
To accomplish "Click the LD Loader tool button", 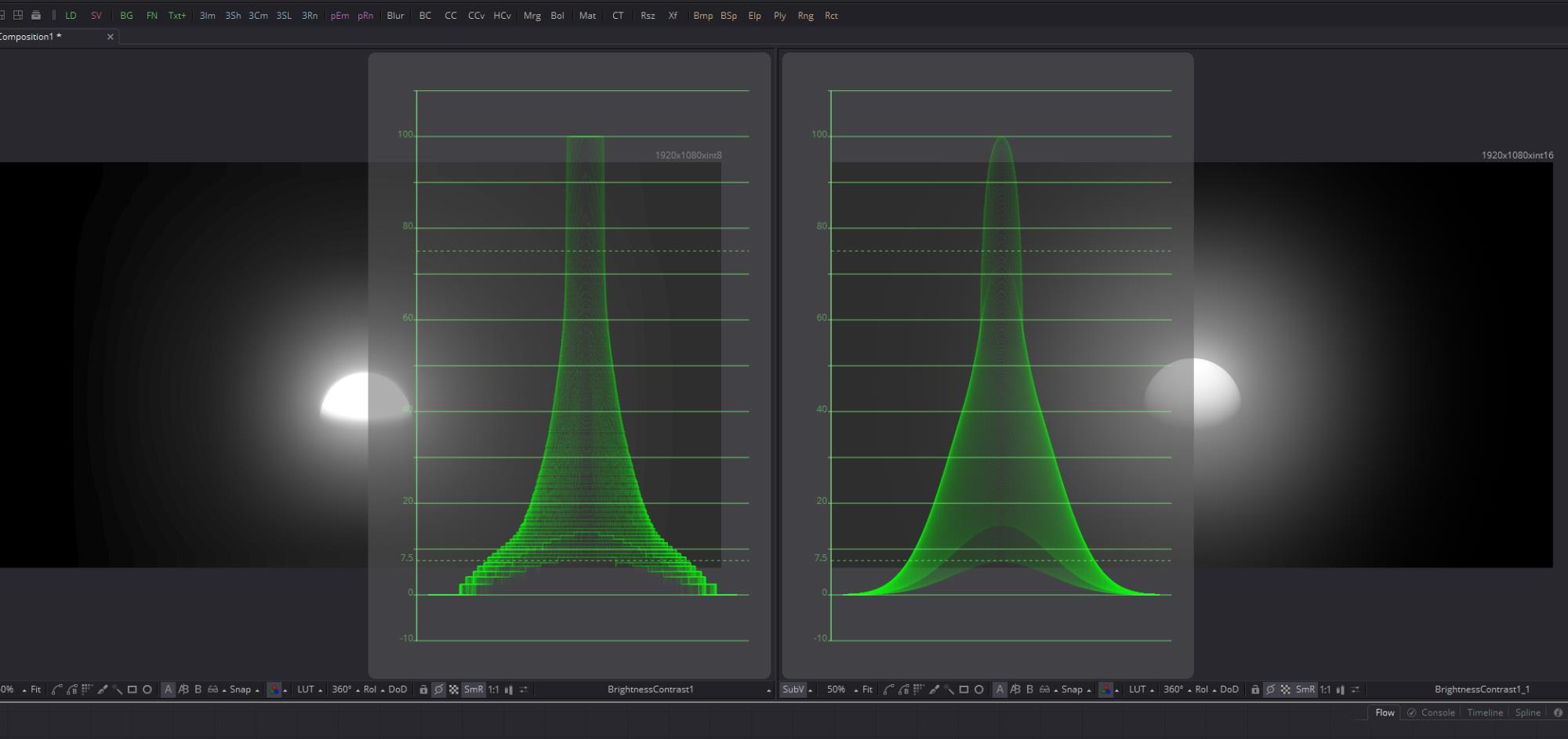I will (x=71, y=16).
